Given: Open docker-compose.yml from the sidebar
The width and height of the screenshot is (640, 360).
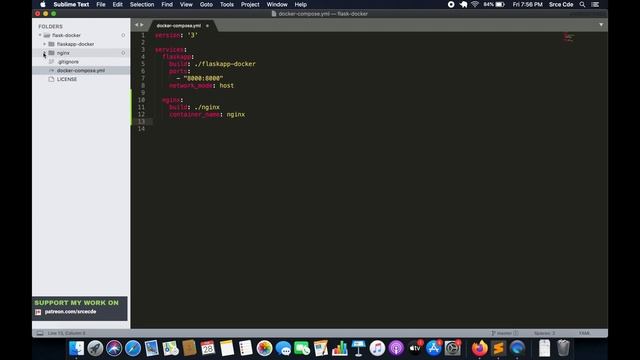Looking at the screenshot, I should click(81, 70).
